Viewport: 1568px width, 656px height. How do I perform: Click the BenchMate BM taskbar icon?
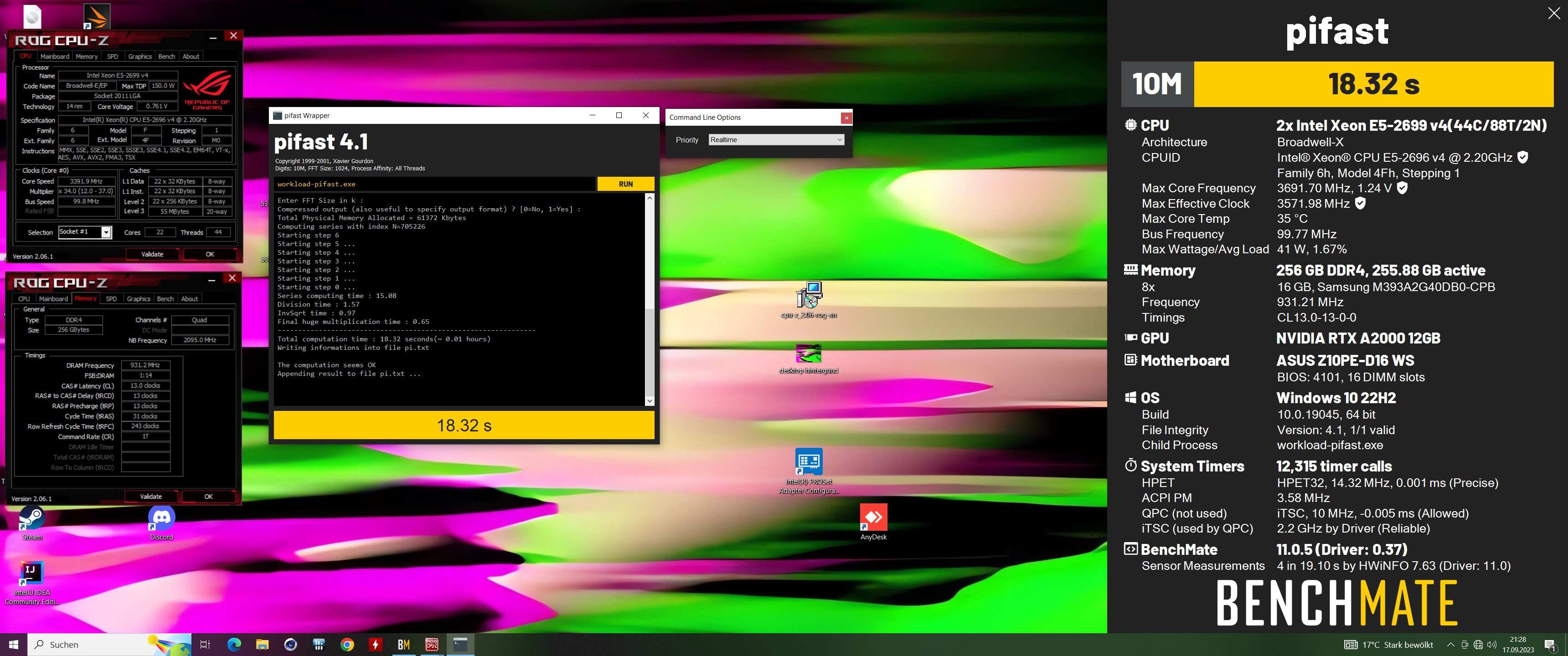coord(403,645)
